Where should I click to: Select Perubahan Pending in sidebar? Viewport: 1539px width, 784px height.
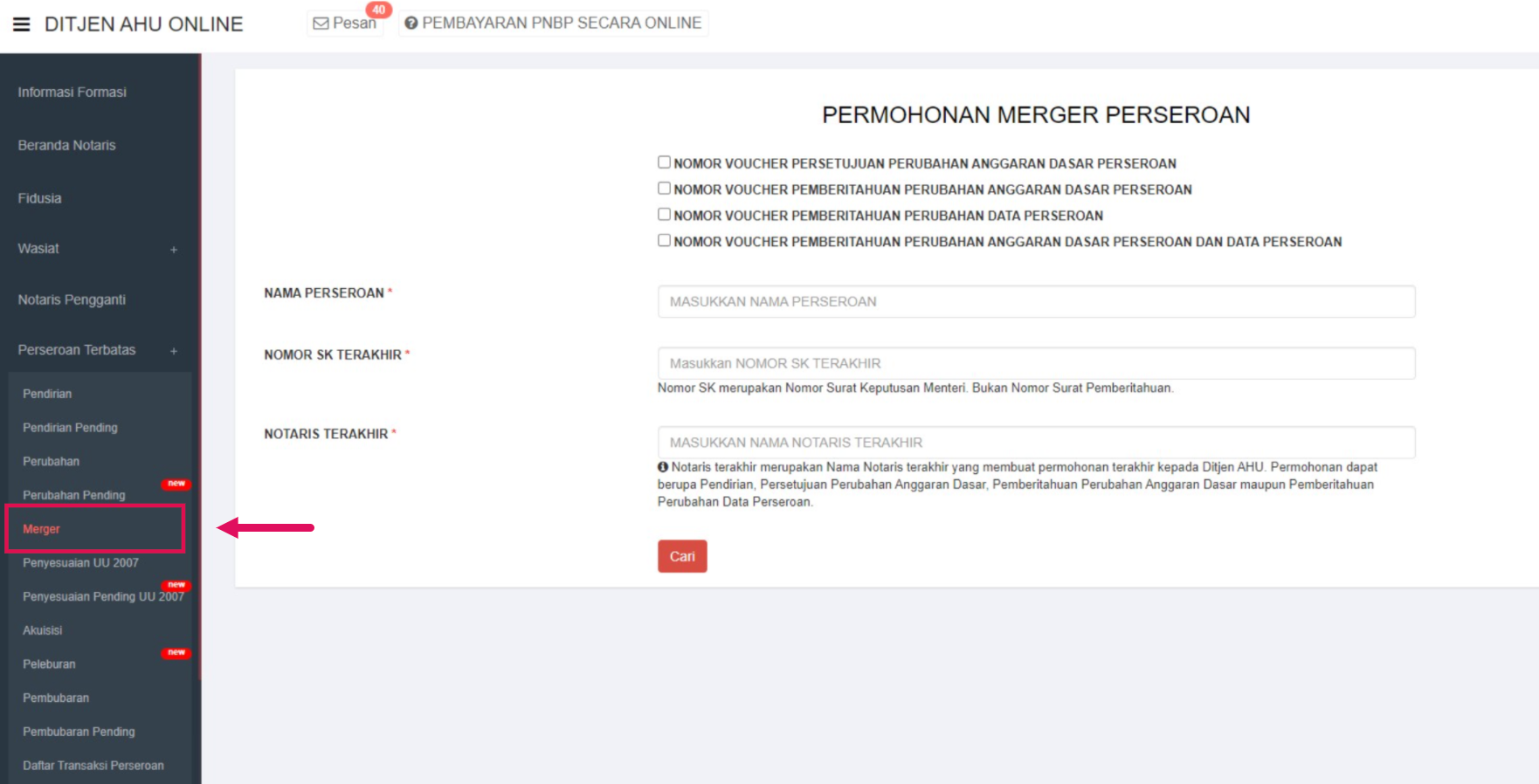pyautogui.click(x=74, y=495)
